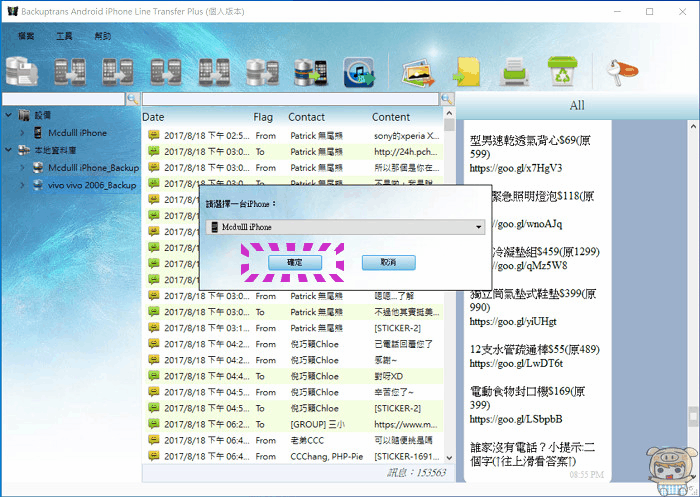Select vivo vivo 2006_Backup tree item
Screen dimensions: 700x497
92,185
